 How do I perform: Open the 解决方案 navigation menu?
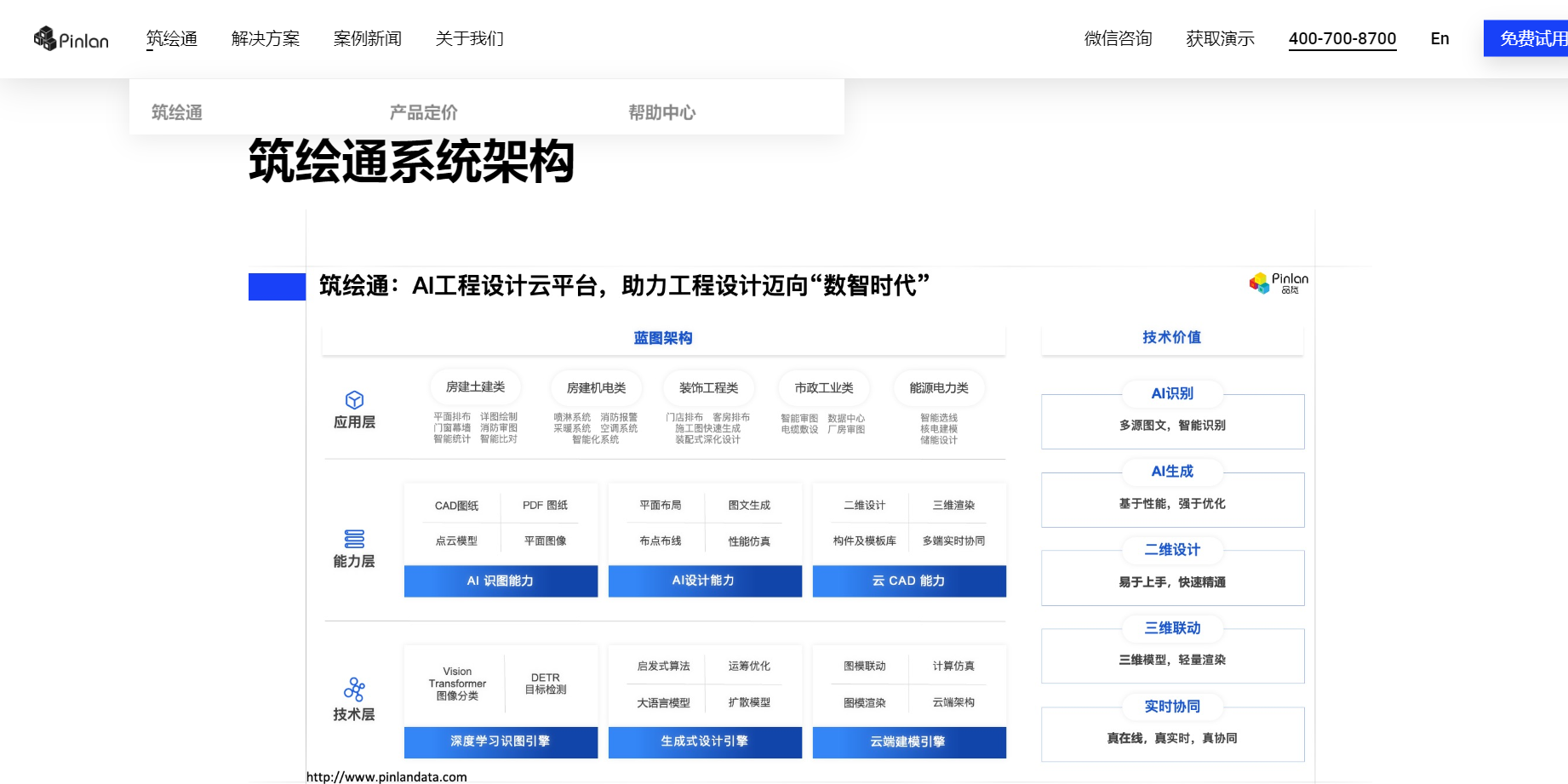click(266, 39)
